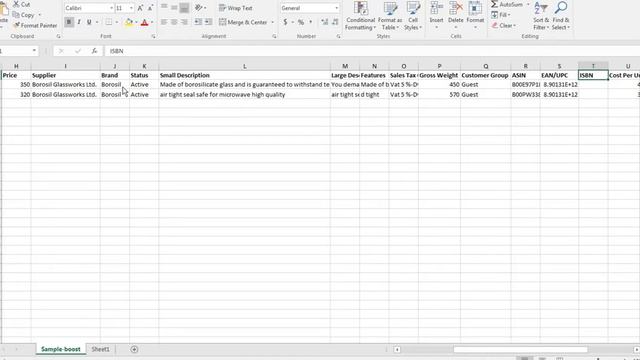The width and height of the screenshot is (640, 360).
Task: Click Merge & Center
Action: (243, 22)
